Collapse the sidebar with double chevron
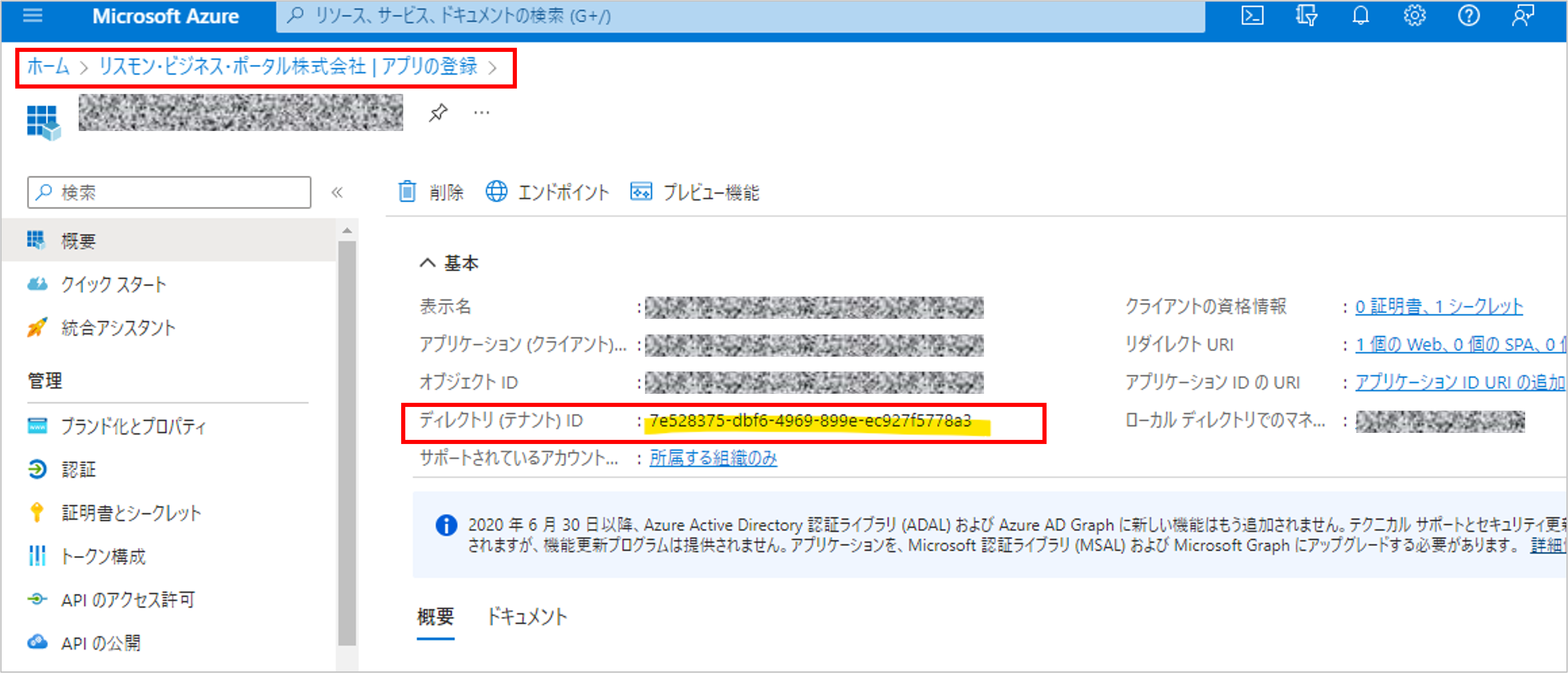 [x=337, y=193]
